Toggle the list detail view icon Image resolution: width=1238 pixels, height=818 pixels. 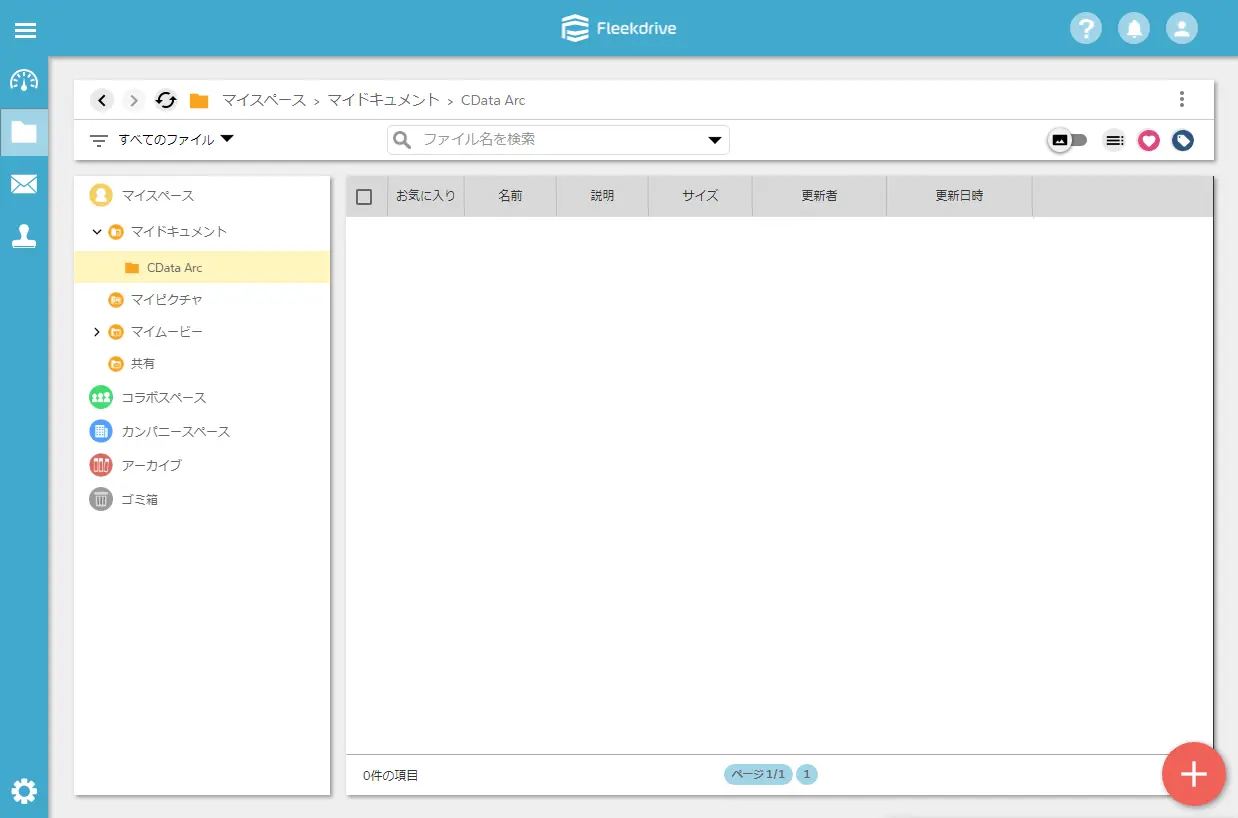1114,141
